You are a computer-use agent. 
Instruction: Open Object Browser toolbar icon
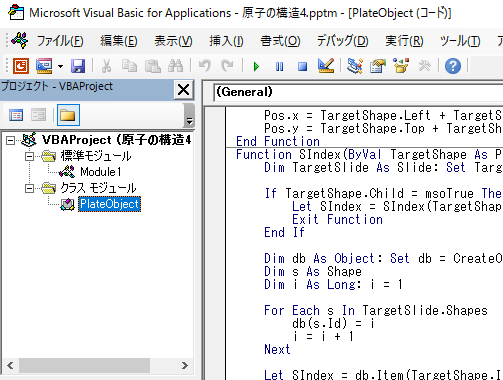[x=401, y=66]
